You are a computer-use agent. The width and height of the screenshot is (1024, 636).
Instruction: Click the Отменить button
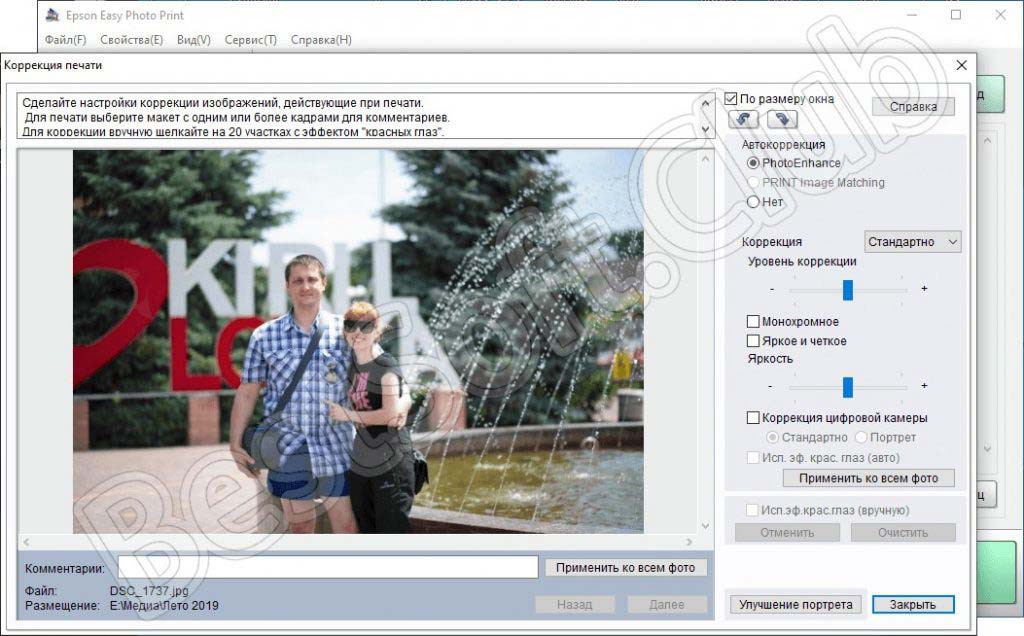(787, 533)
